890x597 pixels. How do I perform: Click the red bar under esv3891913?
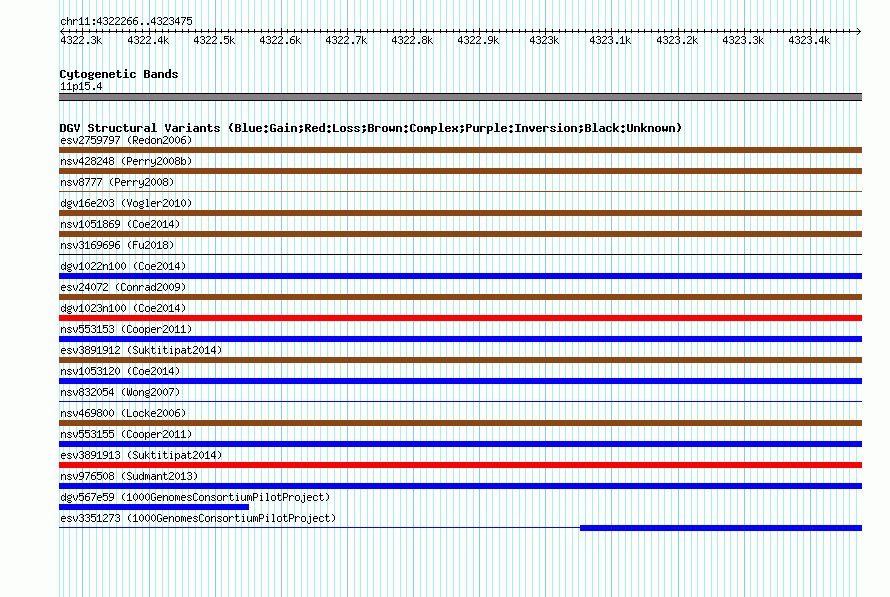click(460, 465)
